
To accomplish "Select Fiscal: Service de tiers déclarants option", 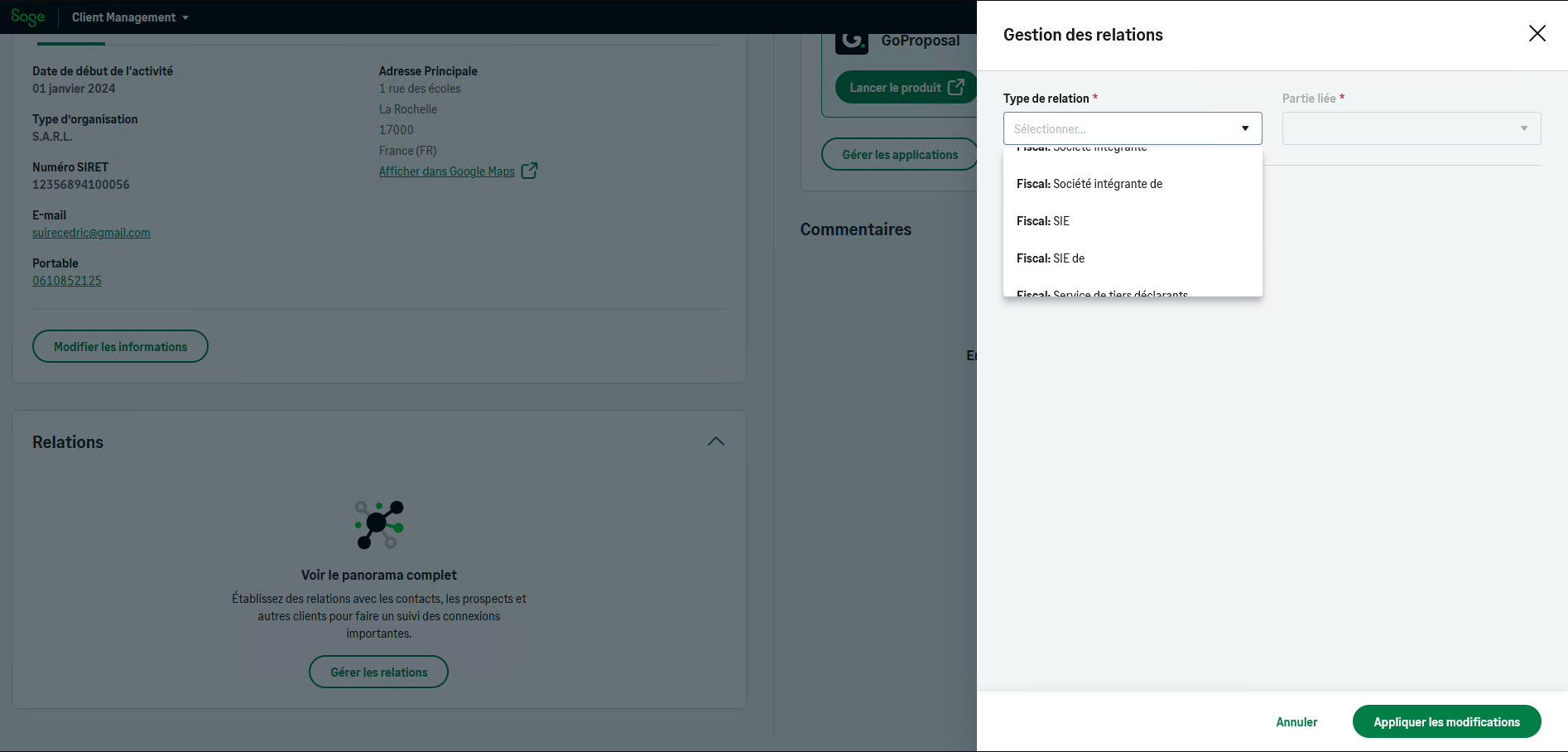I will pos(1102,292).
